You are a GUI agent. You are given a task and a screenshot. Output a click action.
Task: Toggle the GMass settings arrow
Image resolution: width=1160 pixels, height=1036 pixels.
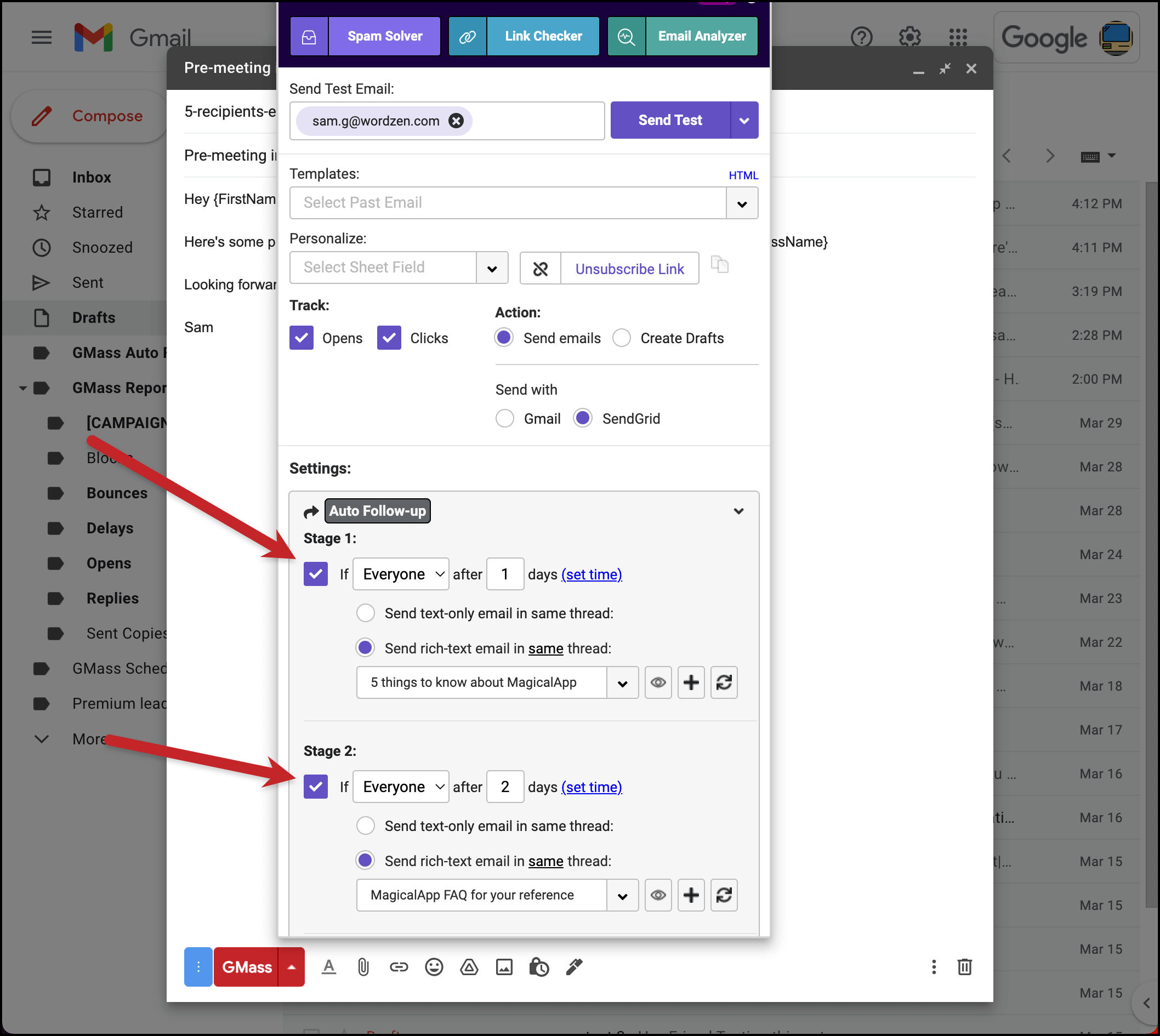tap(292, 967)
